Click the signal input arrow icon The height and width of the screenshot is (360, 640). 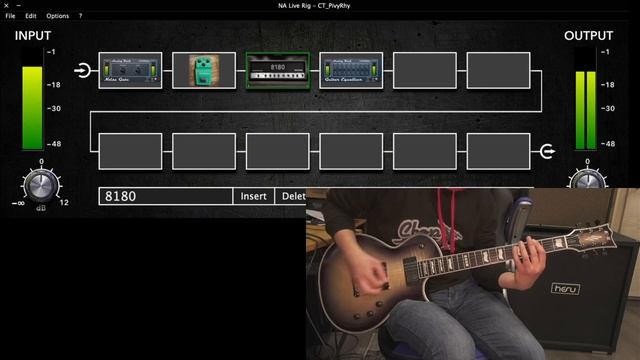(x=83, y=70)
